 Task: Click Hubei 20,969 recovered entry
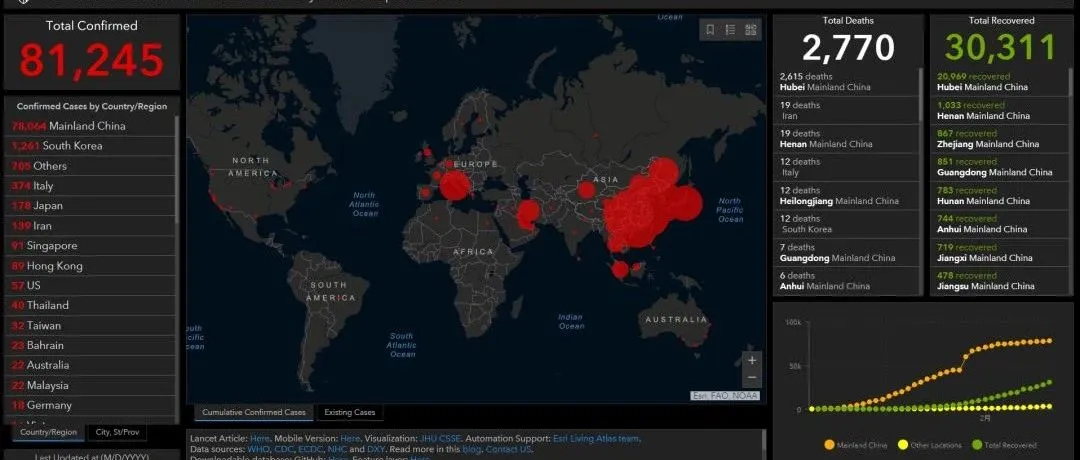tap(1000, 82)
